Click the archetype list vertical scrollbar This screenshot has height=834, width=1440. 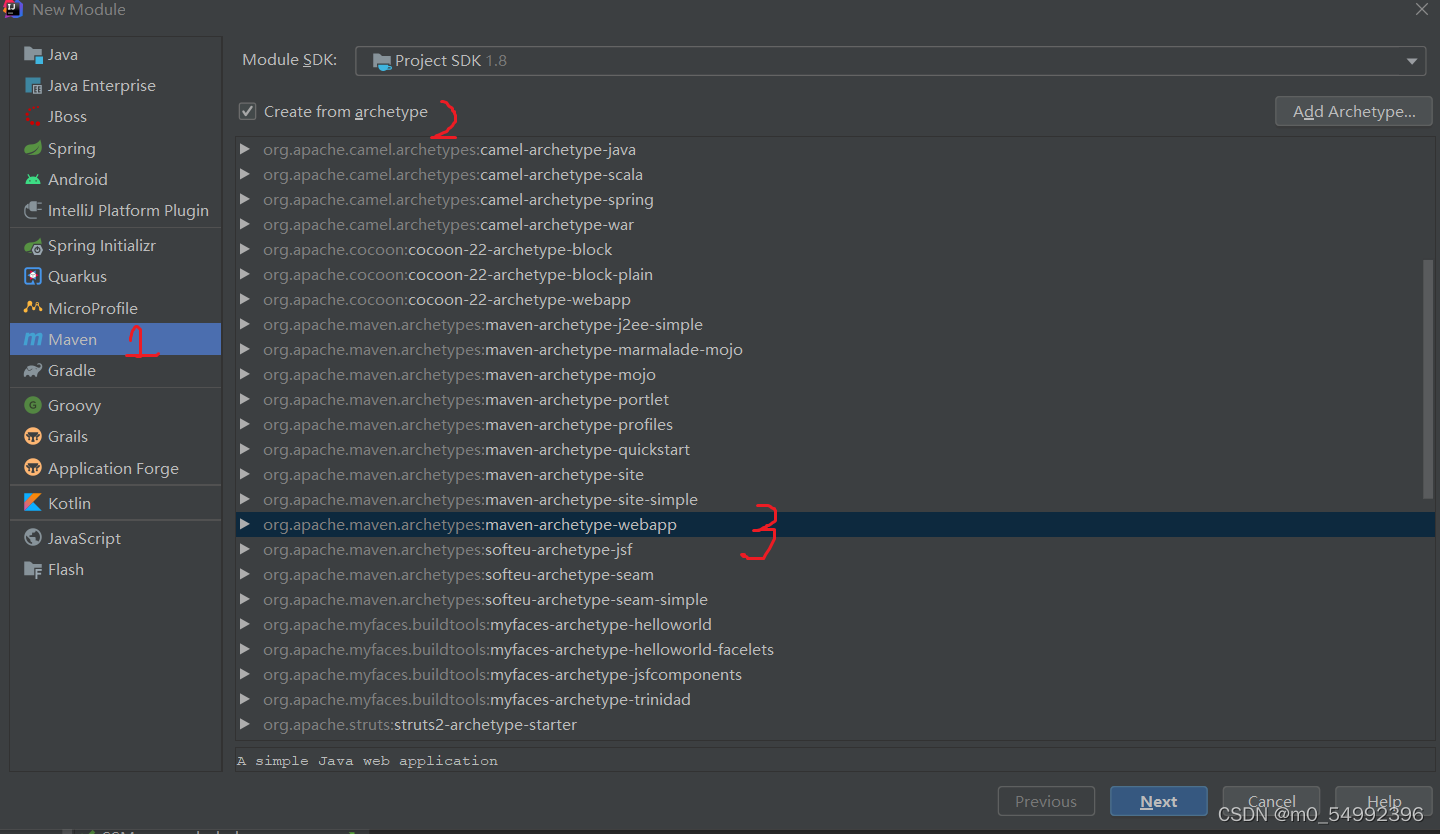click(1428, 379)
